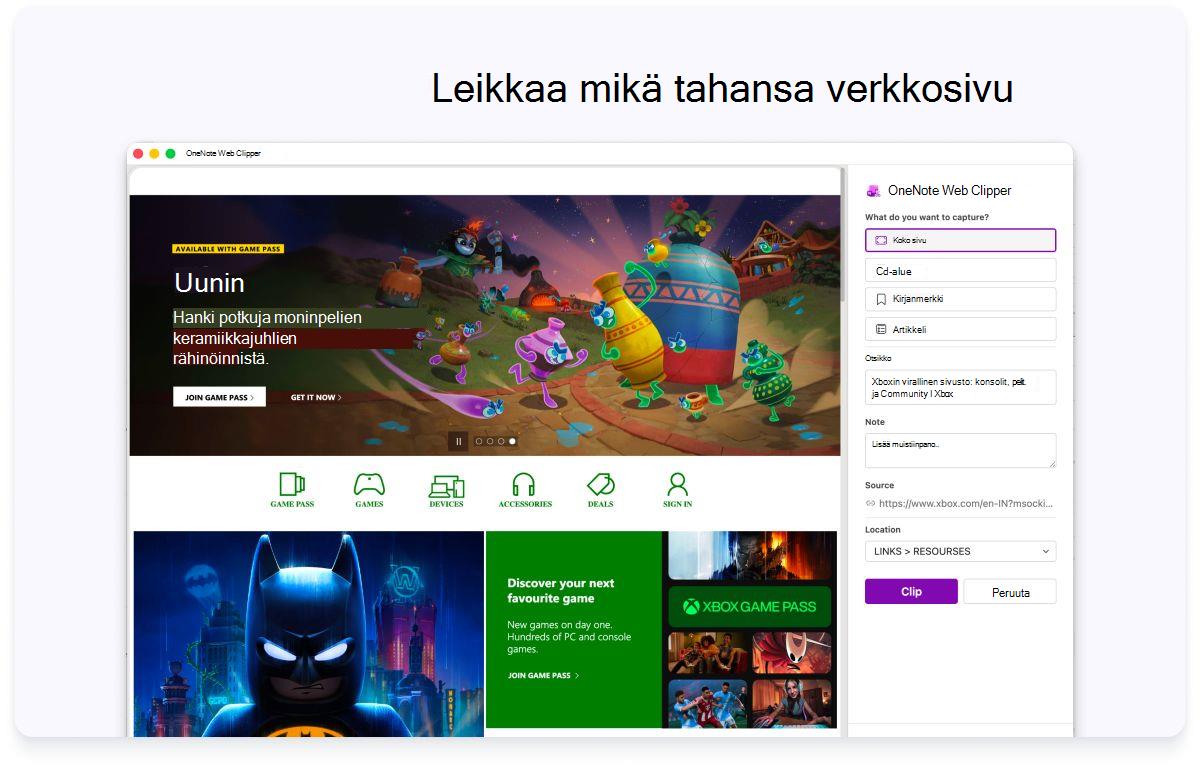Choose the Artikkeli capture option

point(960,329)
